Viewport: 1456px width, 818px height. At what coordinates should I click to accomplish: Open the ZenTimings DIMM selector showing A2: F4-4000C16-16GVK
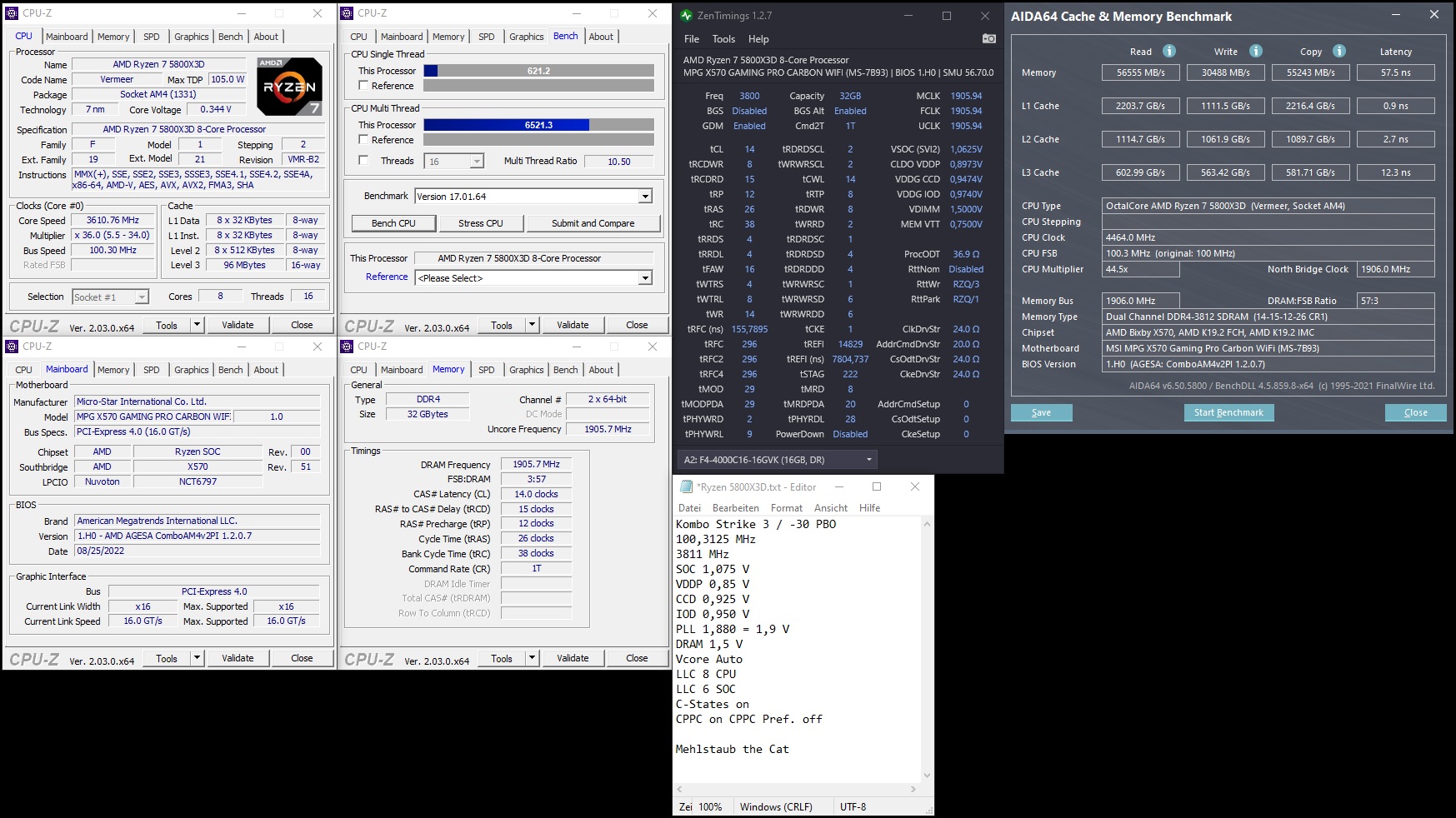(x=778, y=460)
